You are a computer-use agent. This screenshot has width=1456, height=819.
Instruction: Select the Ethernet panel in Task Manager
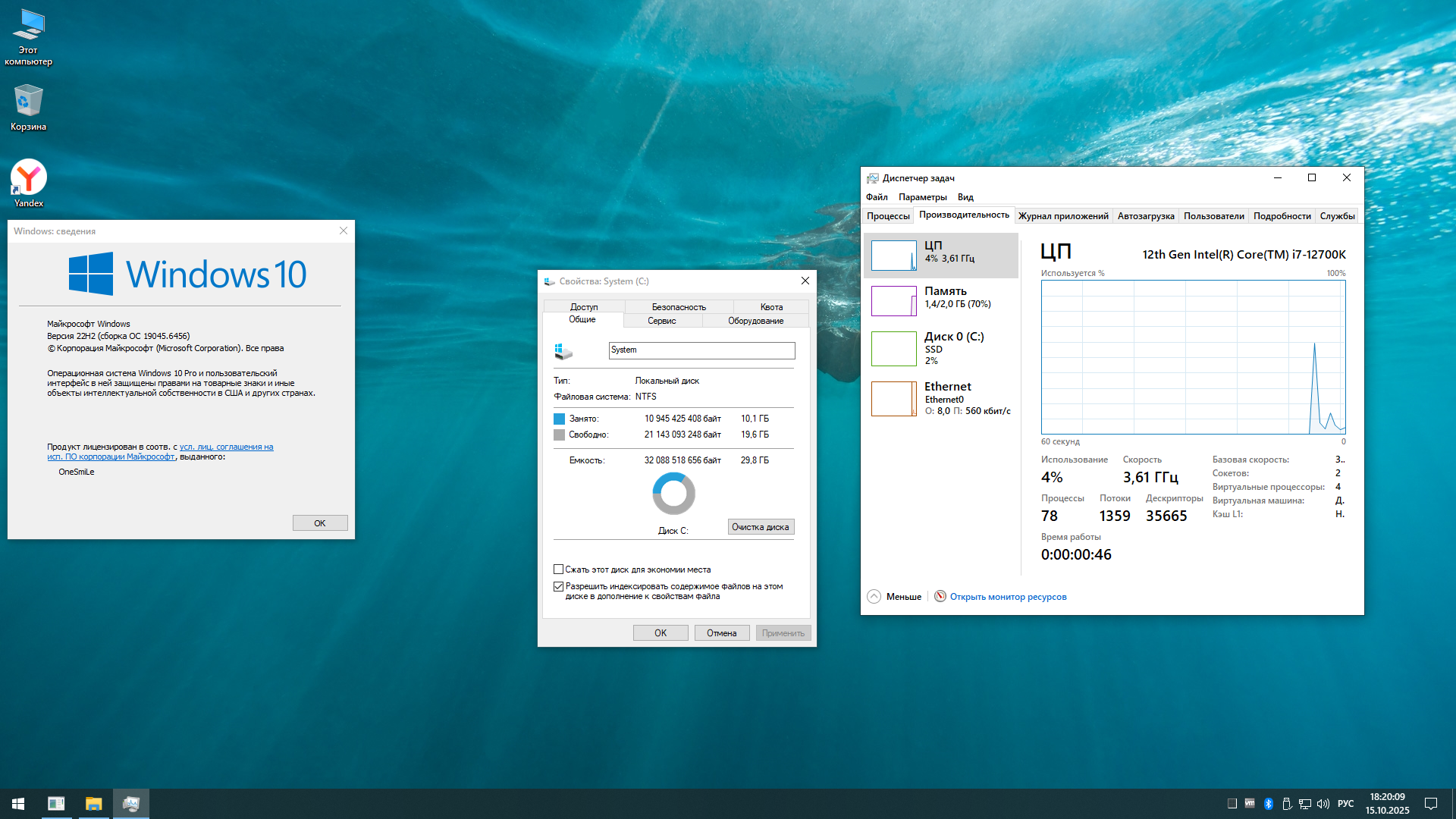[940, 398]
